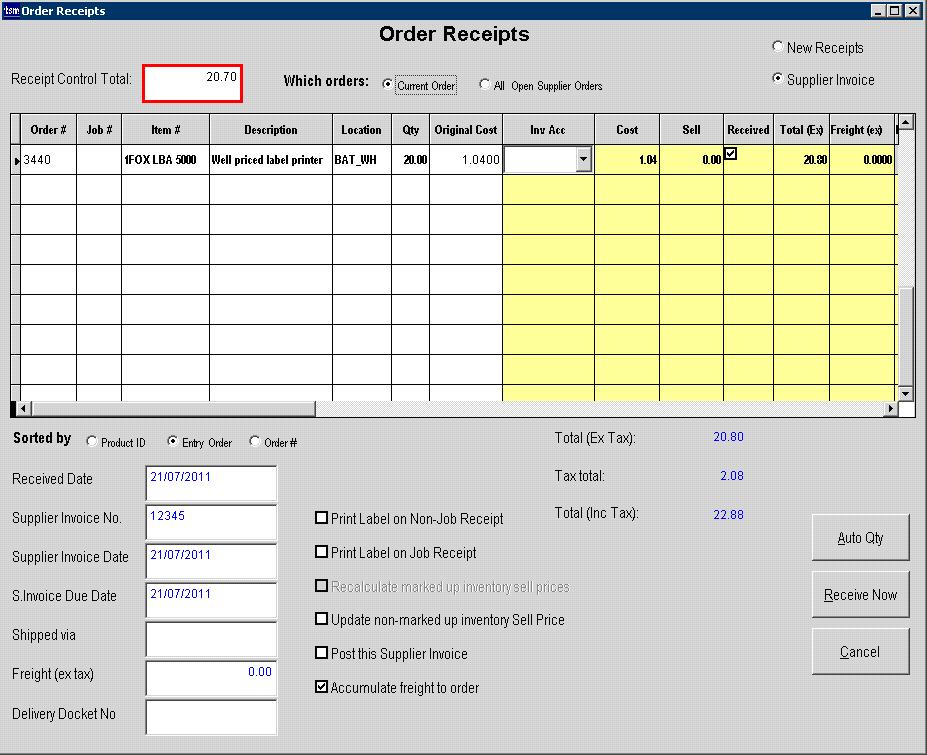Image resolution: width=927 pixels, height=755 pixels.
Task: Click the Location column header
Action: [362, 129]
